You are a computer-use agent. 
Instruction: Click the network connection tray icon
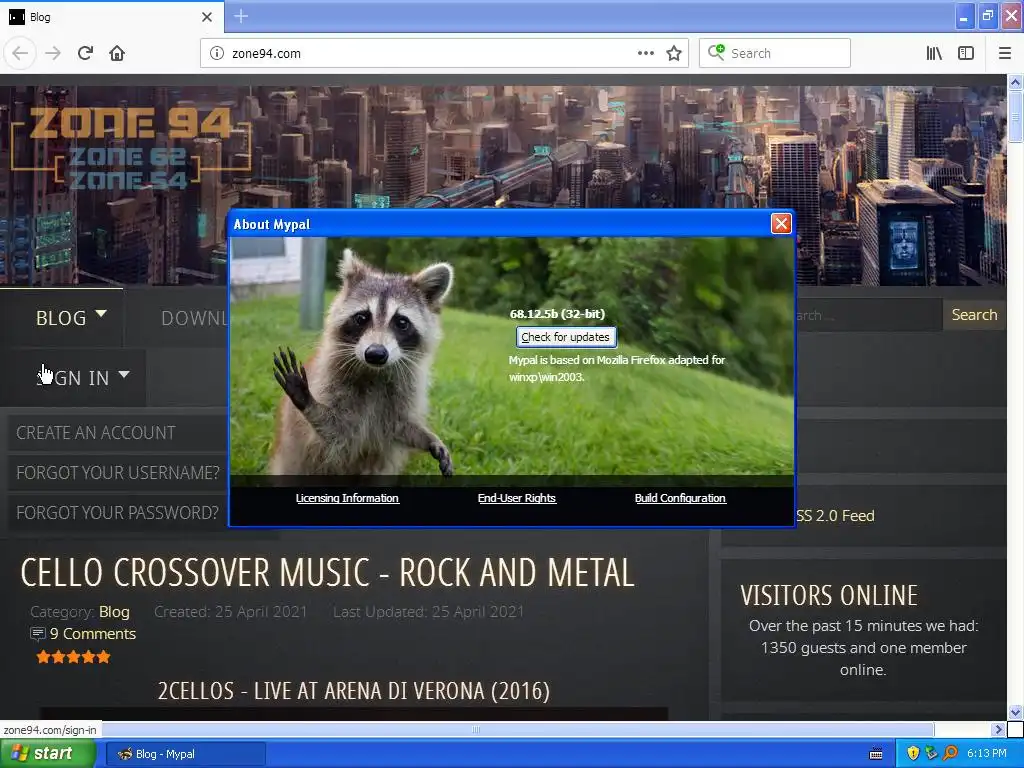coord(931,754)
